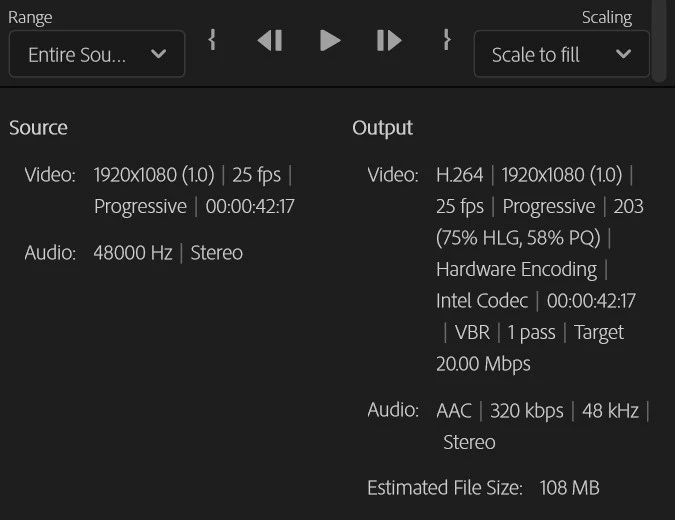Open the Scale to fill dropdown
675x520 pixels.
pyautogui.click(x=562, y=54)
